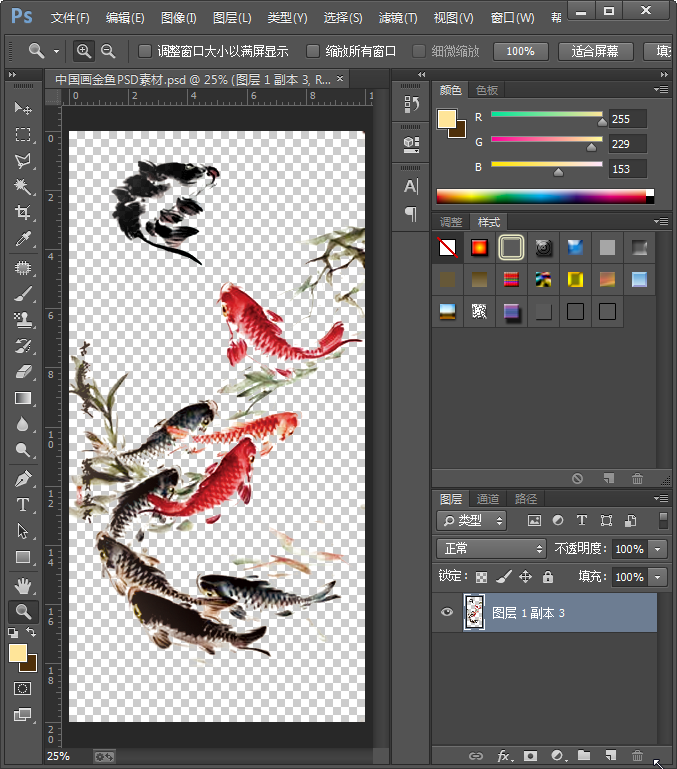
Task: Hide layer 图层 1 副本 3 visibility
Action: tap(447, 613)
